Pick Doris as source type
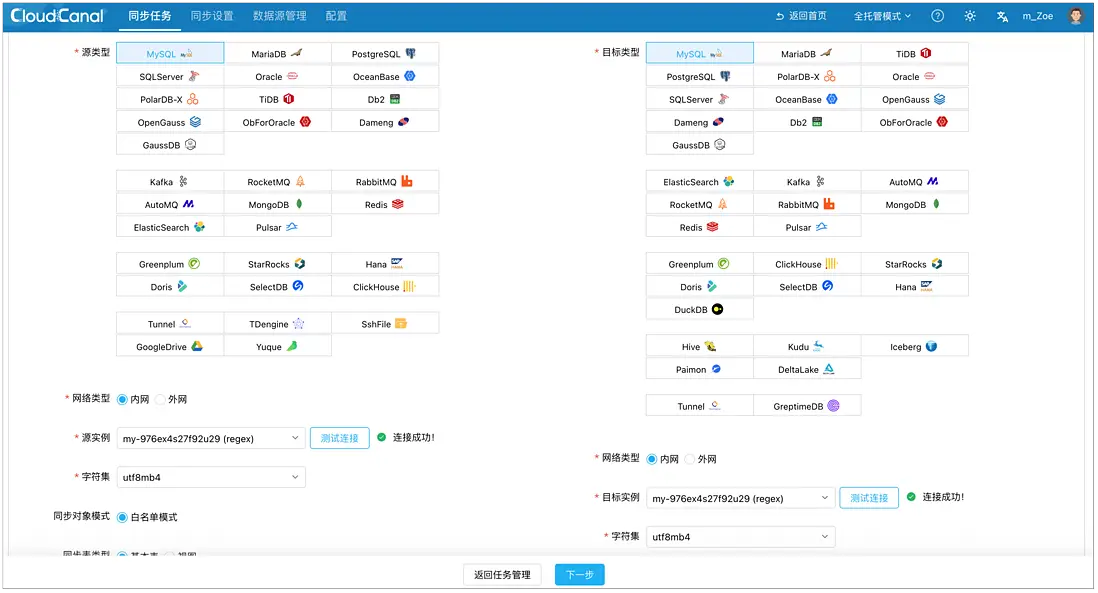Viewport: 1098px width, 593px height. coord(170,286)
